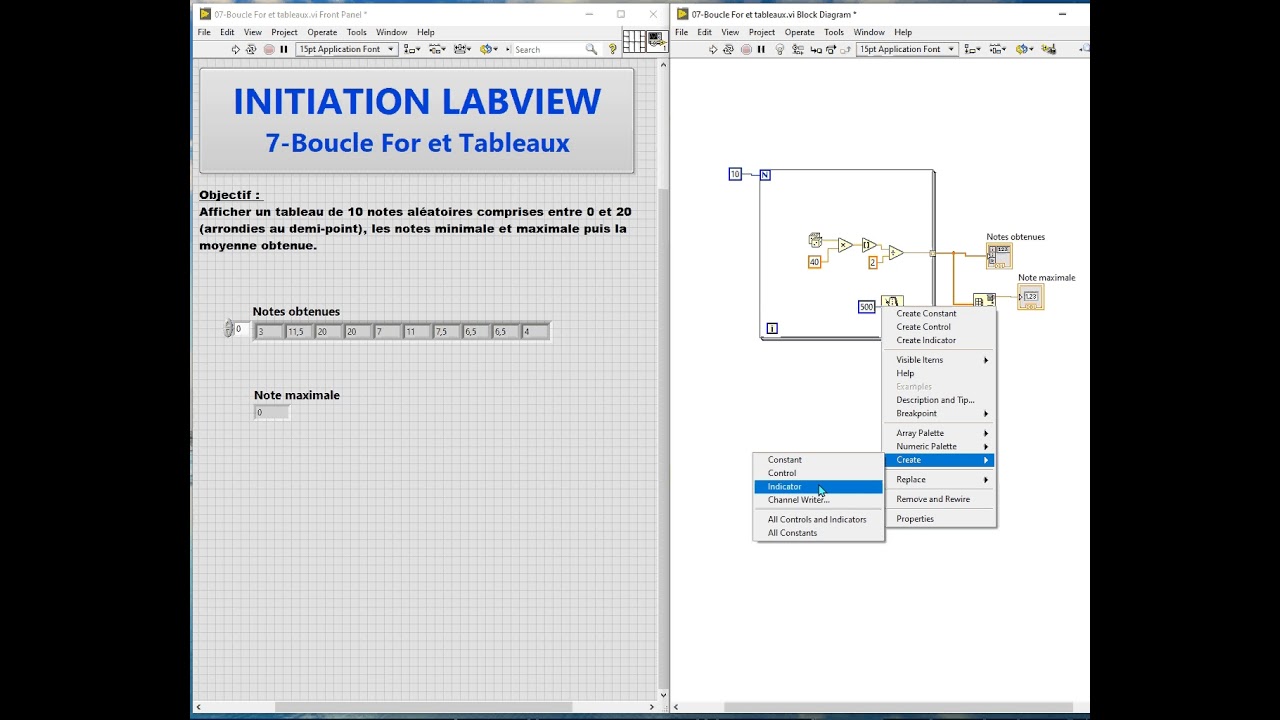This screenshot has width=1280, height=720.
Task: Run the VI from Front Panel toolbar
Action: click(236, 49)
